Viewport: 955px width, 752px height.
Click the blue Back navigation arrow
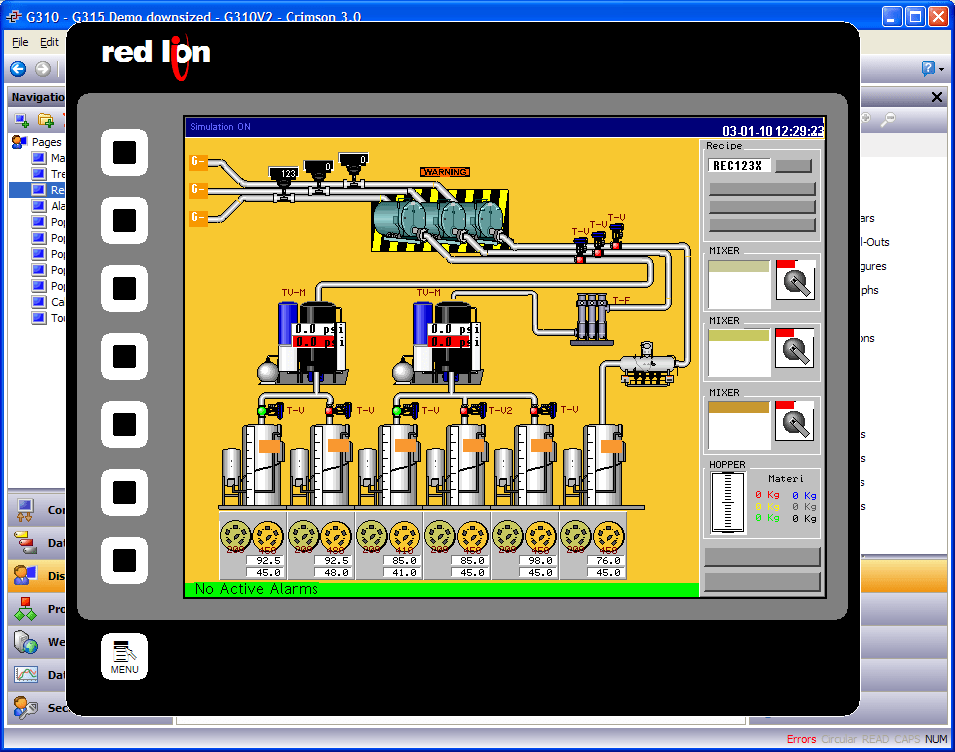(x=18, y=69)
